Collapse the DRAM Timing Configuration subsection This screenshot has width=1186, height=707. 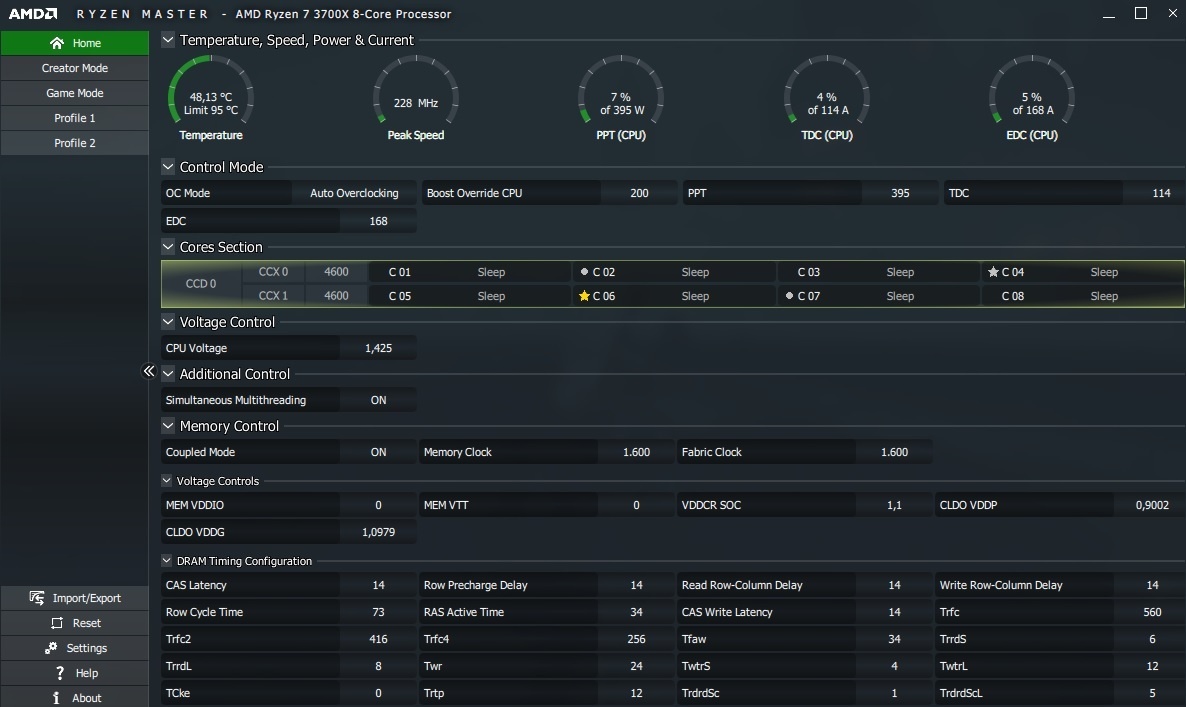(x=166, y=561)
